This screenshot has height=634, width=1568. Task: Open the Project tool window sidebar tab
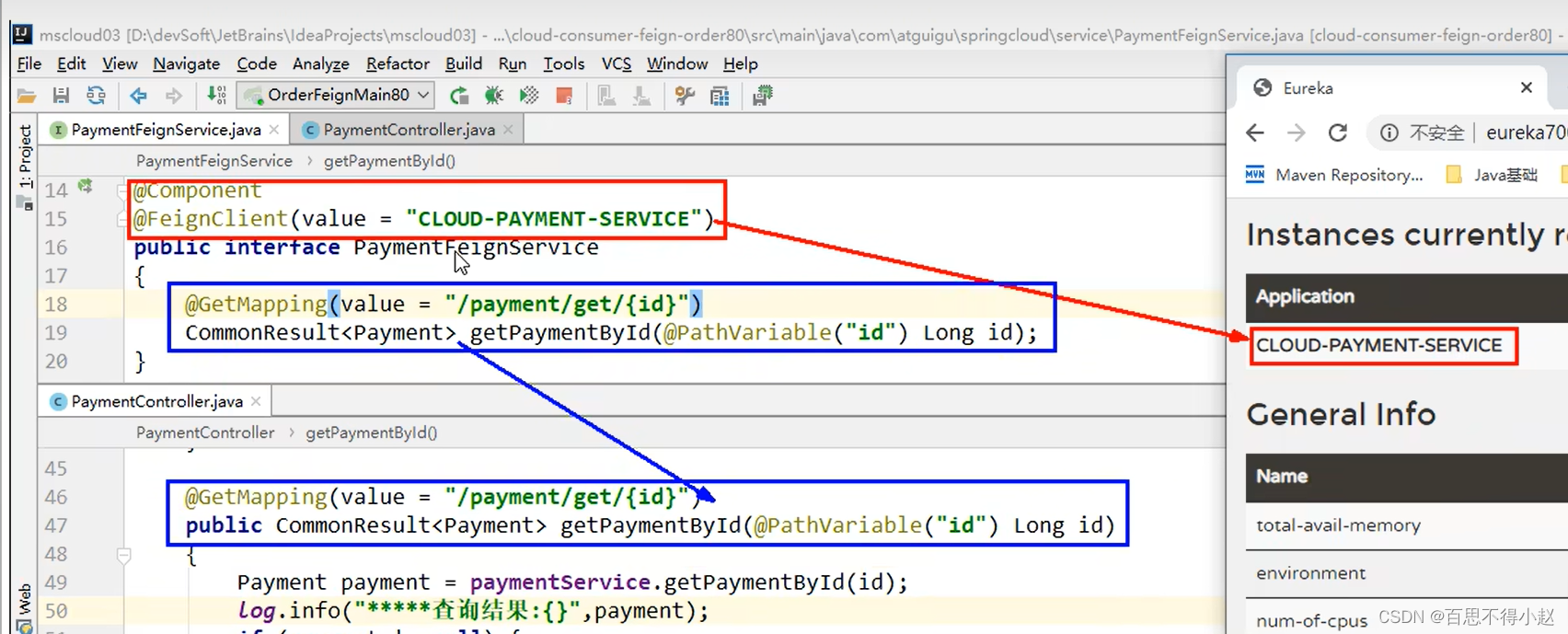[x=25, y=156]
